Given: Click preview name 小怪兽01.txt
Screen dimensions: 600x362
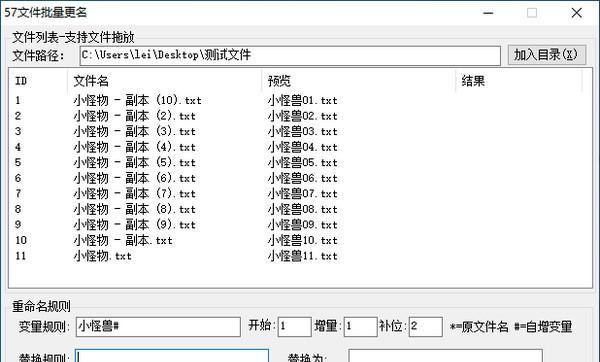Looking at the screenshot, I should point(302,101).
